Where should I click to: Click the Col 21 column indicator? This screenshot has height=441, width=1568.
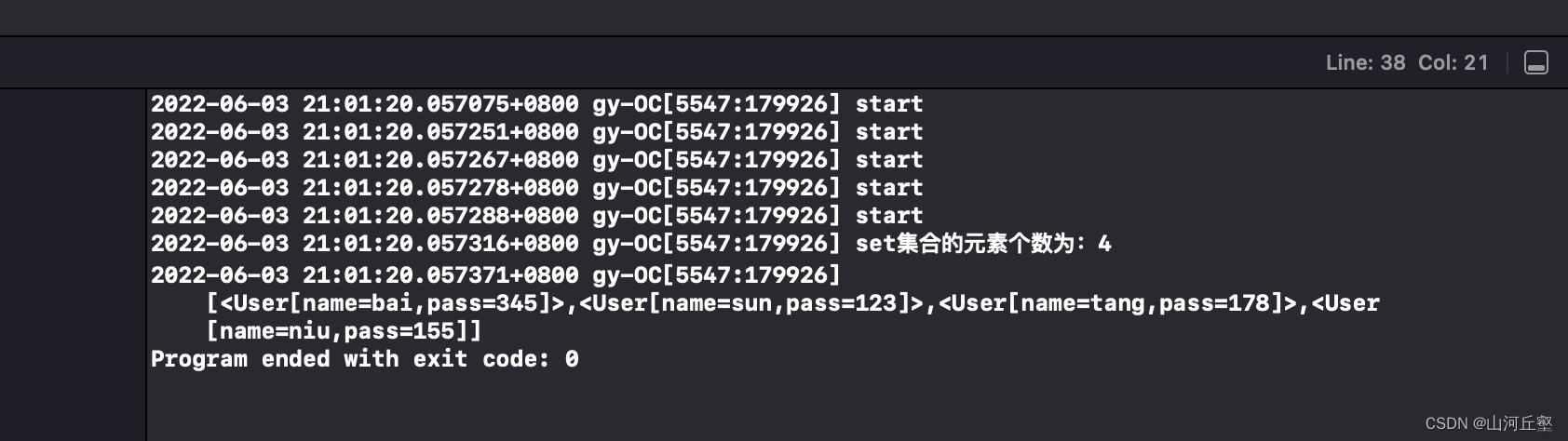point(1453,62)
